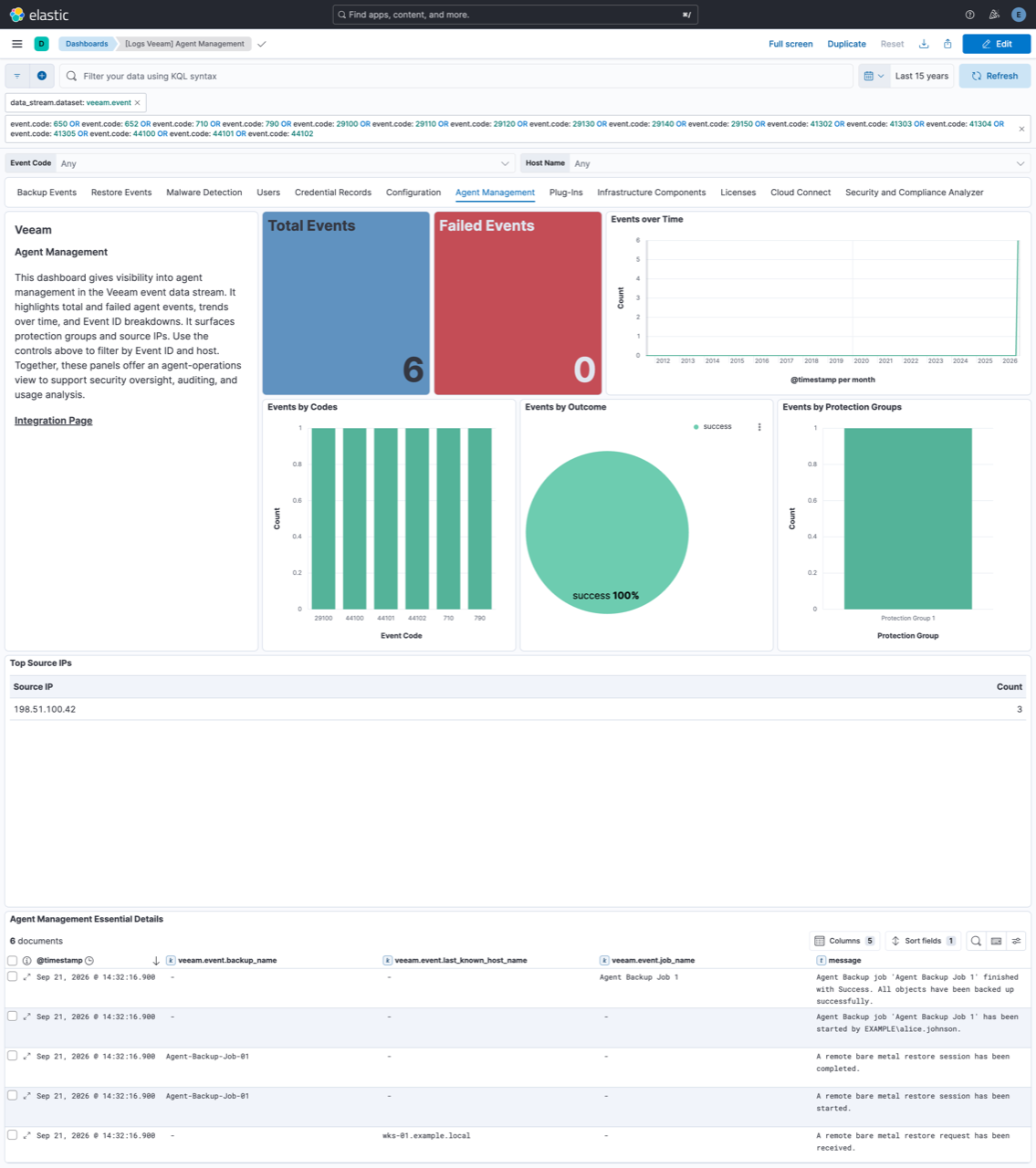The height and width of the screenshot is (1168, 1036).
Task: Open the Events by Outcome options menu
Action: pyautogui.click(x=759, y=427)
